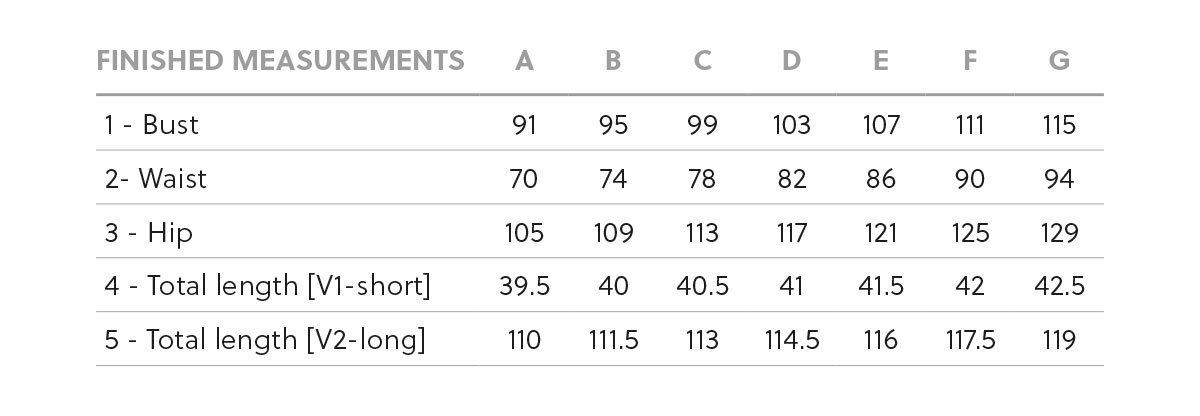Click the Waist value 82 for size D
The image size is (1200, 416).
click(792, 179)
